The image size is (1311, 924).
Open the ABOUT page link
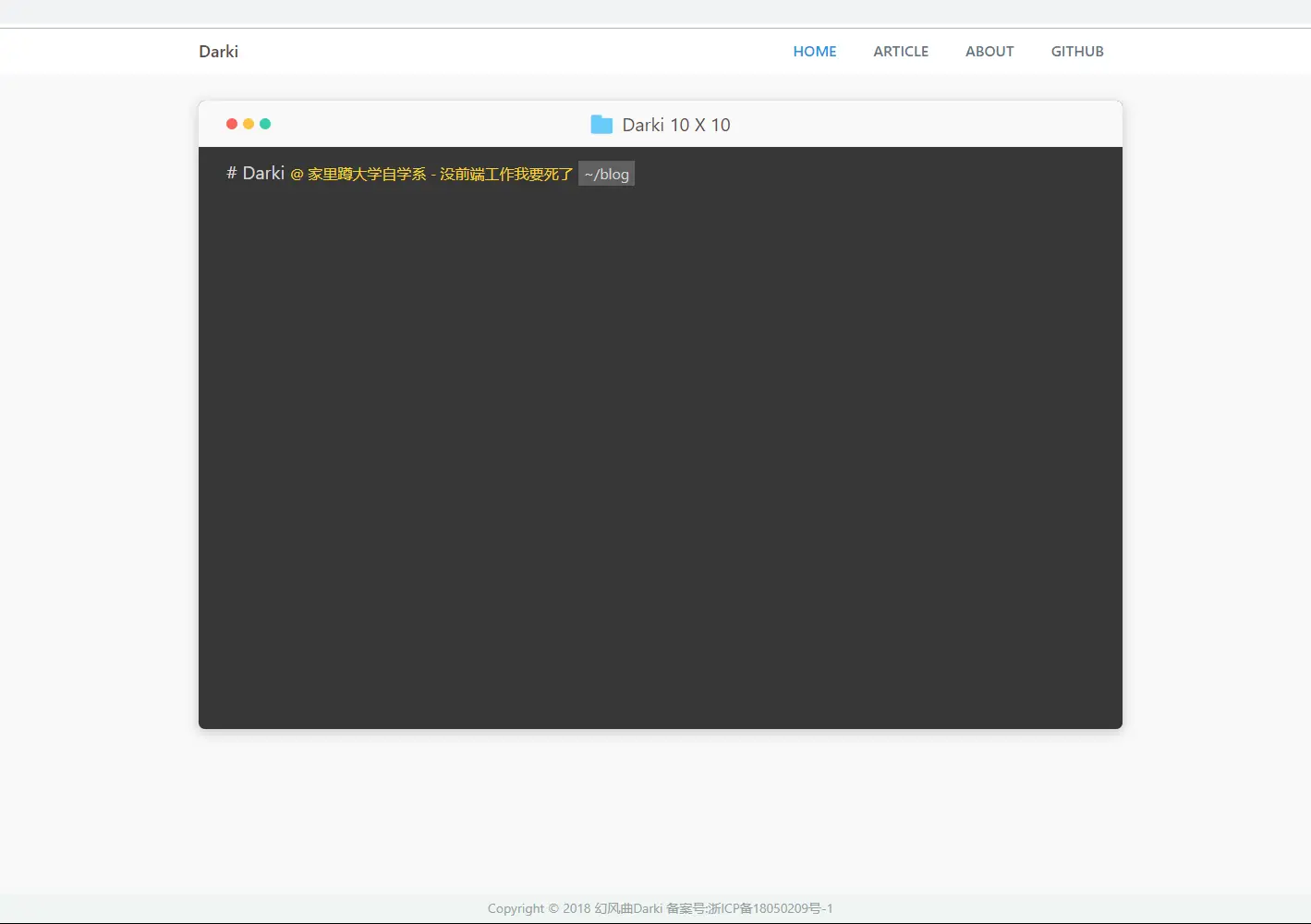tap(989, 52)
